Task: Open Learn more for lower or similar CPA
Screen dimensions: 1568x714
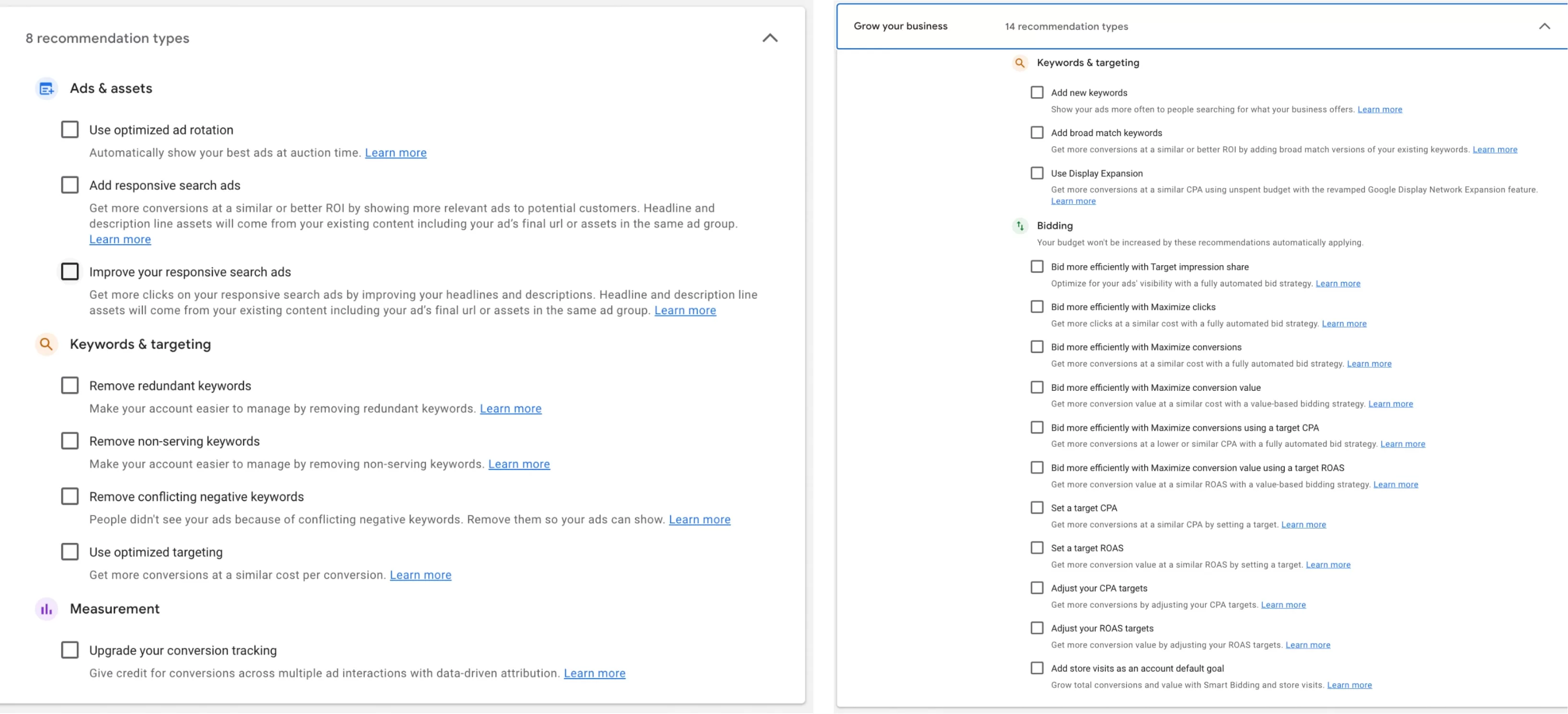Action: [1403, 445]
